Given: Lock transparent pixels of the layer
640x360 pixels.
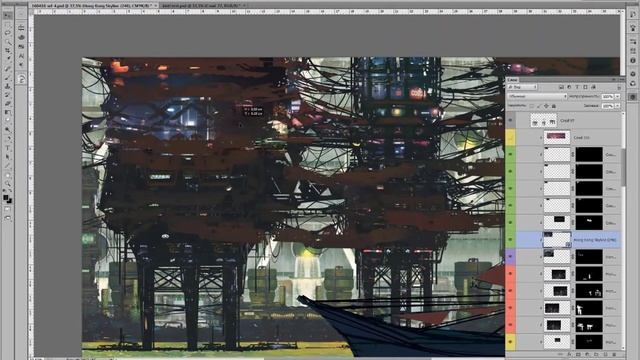Looking at the screenshot, I should (x=531, y=106).
